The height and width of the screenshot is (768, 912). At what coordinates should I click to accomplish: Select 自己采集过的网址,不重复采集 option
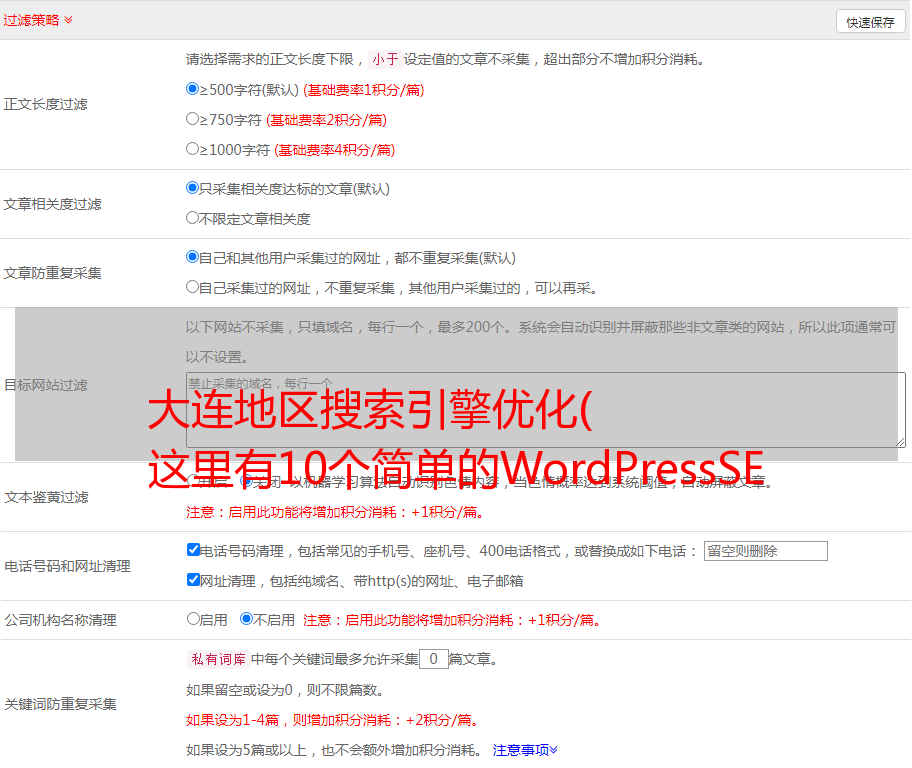[x=192, y=287]
